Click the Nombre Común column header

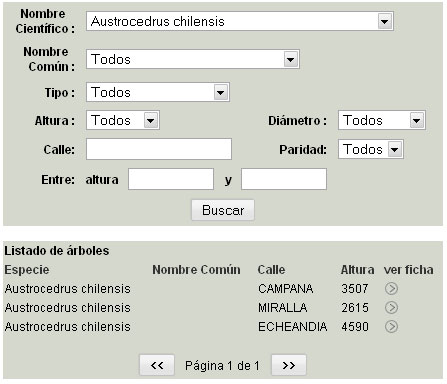[x=196, y=269]
